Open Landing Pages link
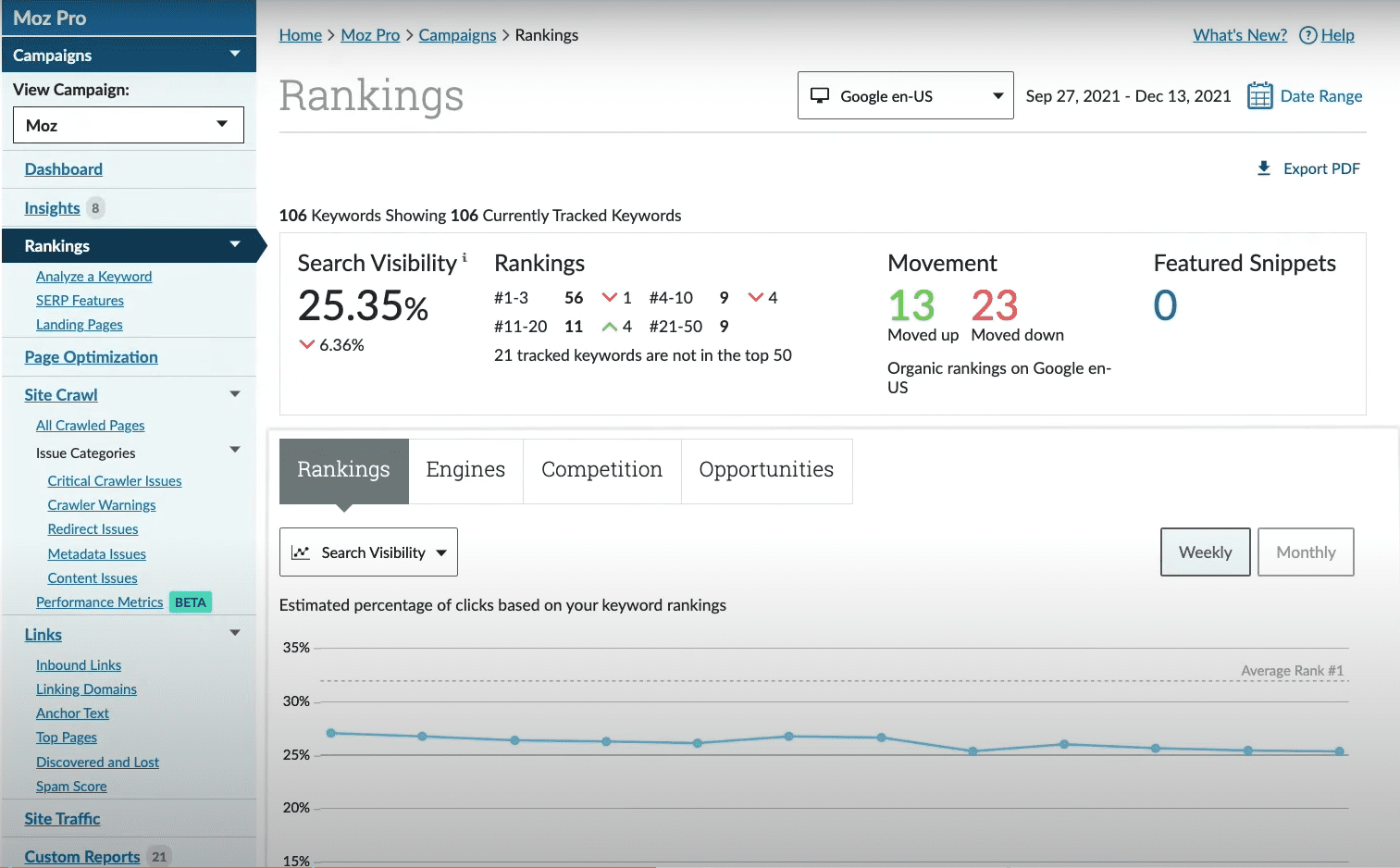Screen dimensions: 1400x868 (80, 325)
